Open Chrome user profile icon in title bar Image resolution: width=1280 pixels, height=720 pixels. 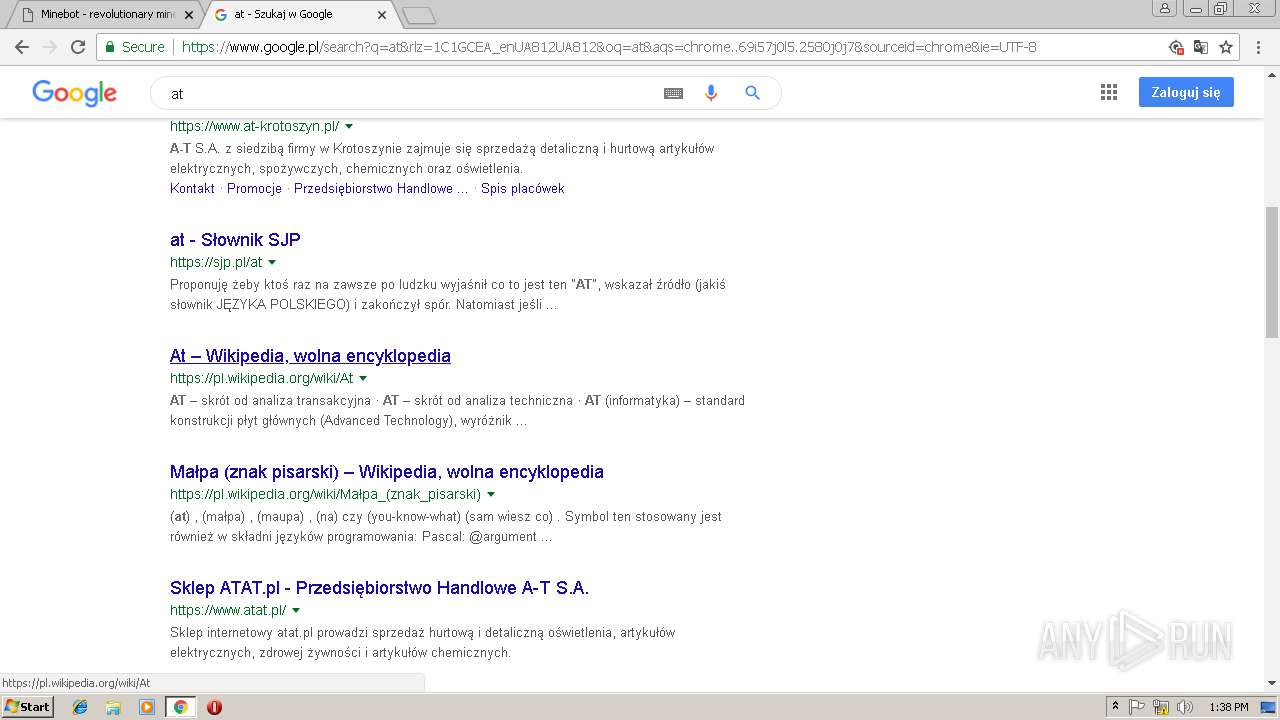coord(1164,8)
